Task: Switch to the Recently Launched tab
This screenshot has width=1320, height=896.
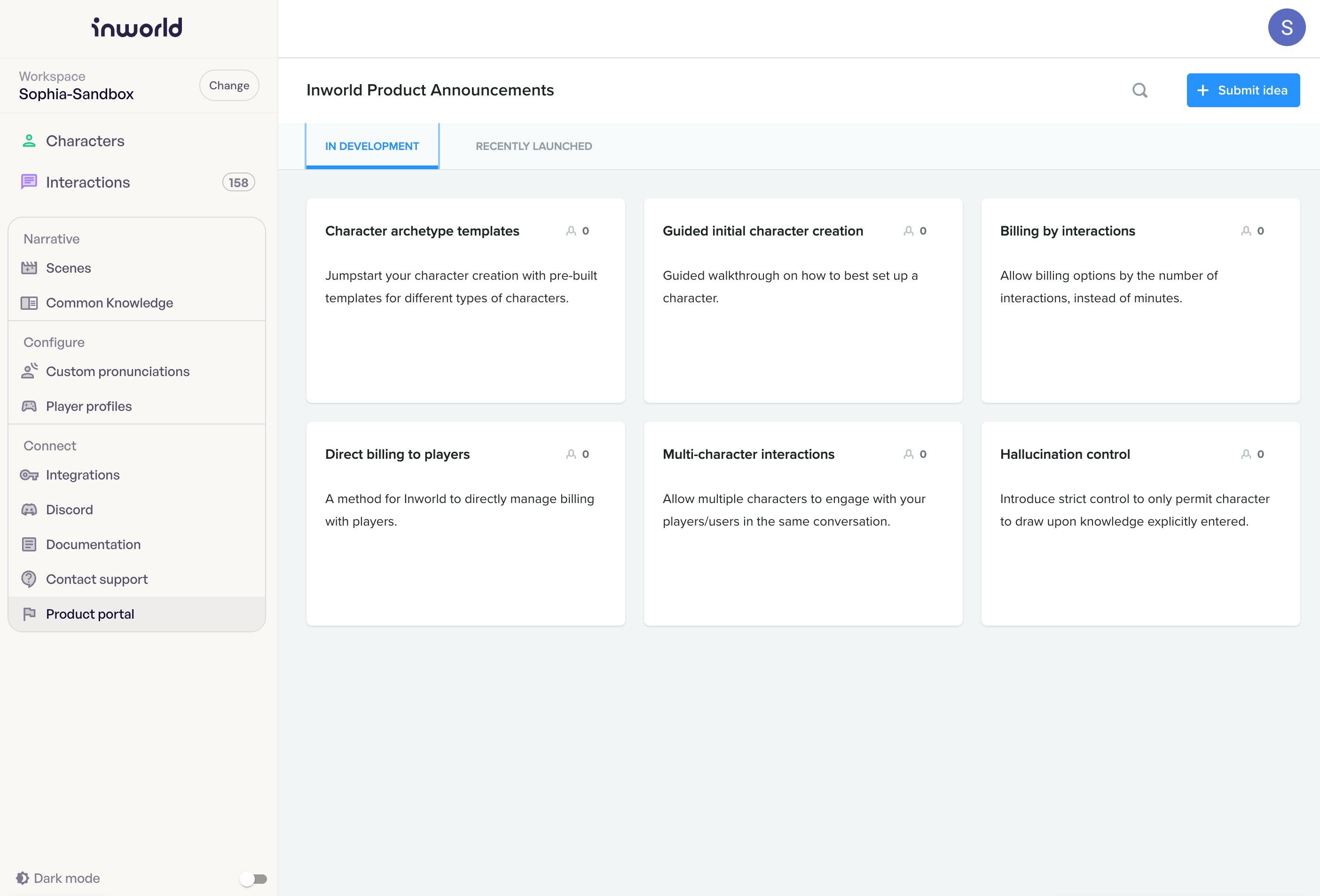Action: tap(534, 147)
